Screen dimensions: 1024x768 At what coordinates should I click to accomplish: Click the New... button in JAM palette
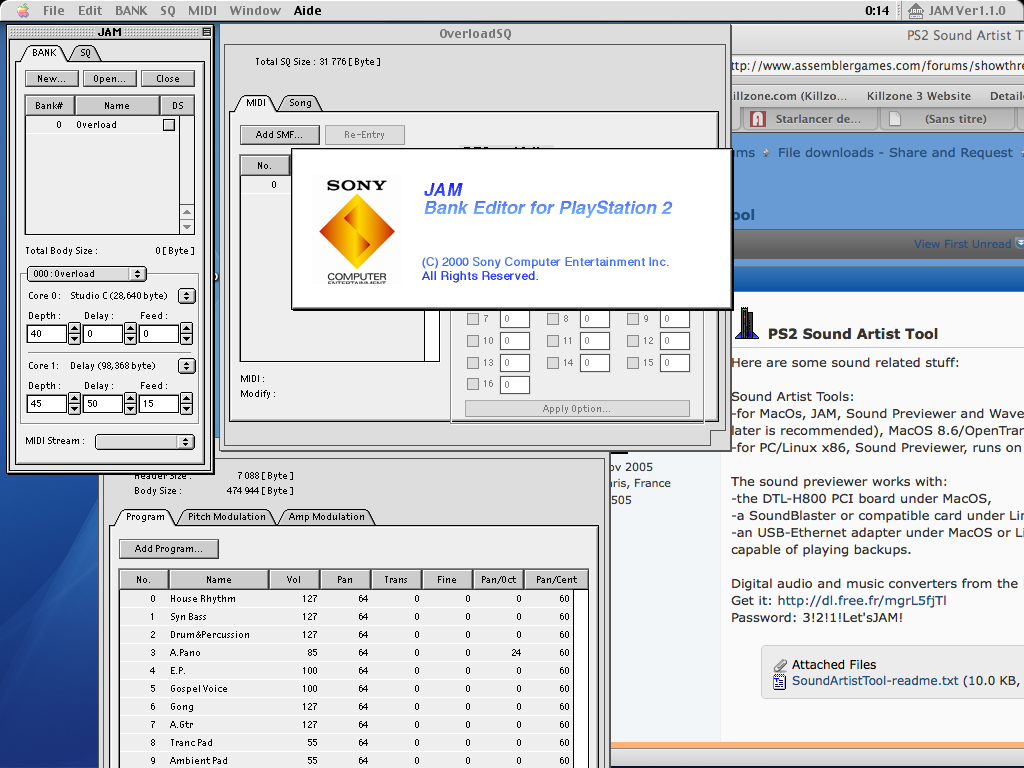[52, 78]
